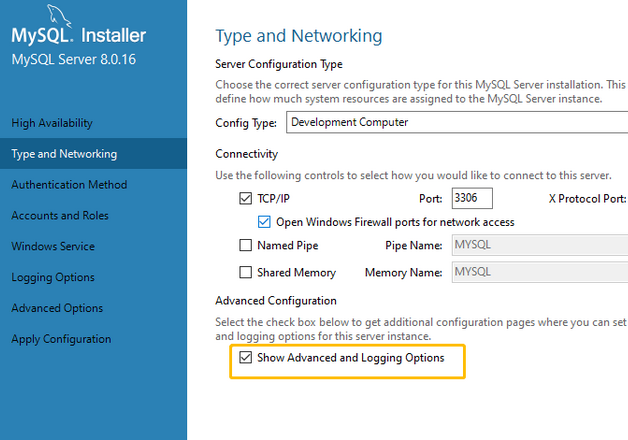Screen dimensions: 628x440
Task: Click the X Protocol Port label
Action: click(x=587, y=199)
